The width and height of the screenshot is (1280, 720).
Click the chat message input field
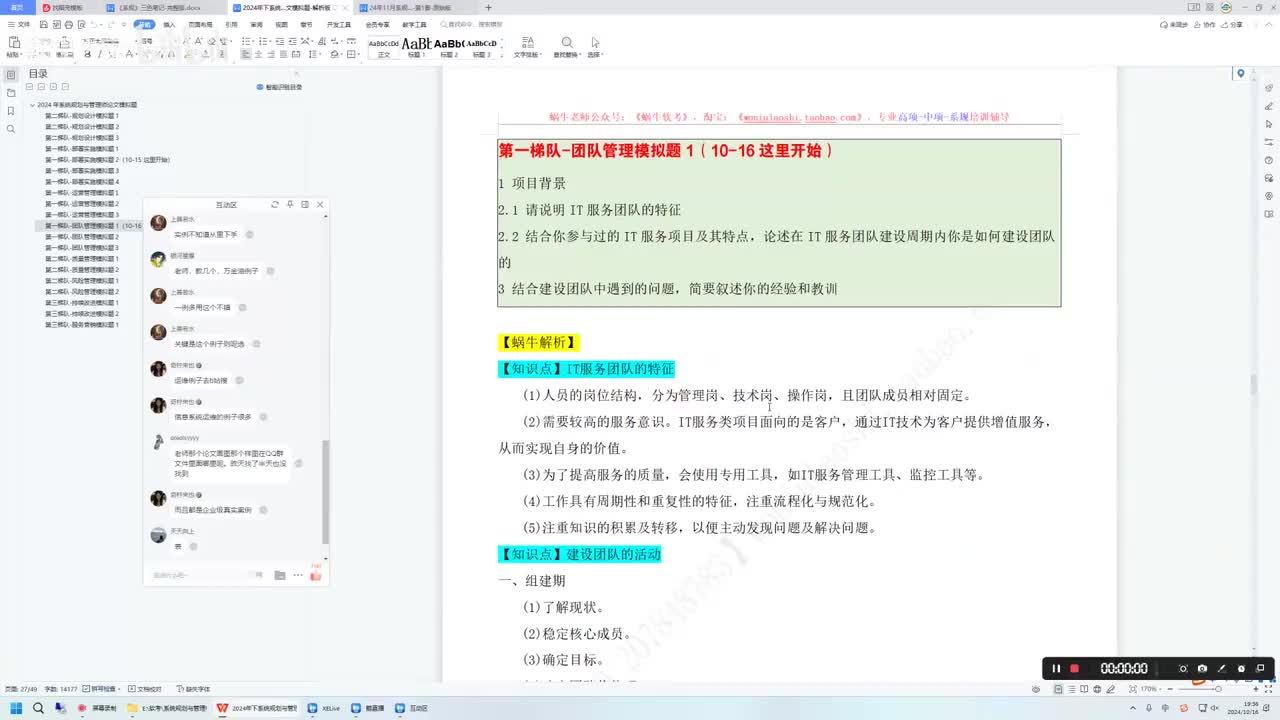click(205, 575)
